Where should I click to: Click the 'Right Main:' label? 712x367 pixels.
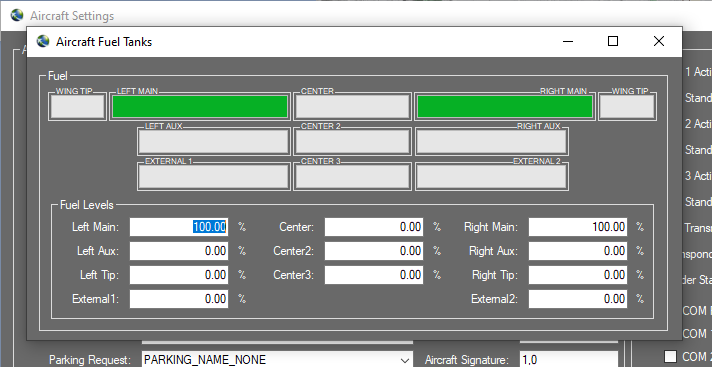[x=491, y=227]
